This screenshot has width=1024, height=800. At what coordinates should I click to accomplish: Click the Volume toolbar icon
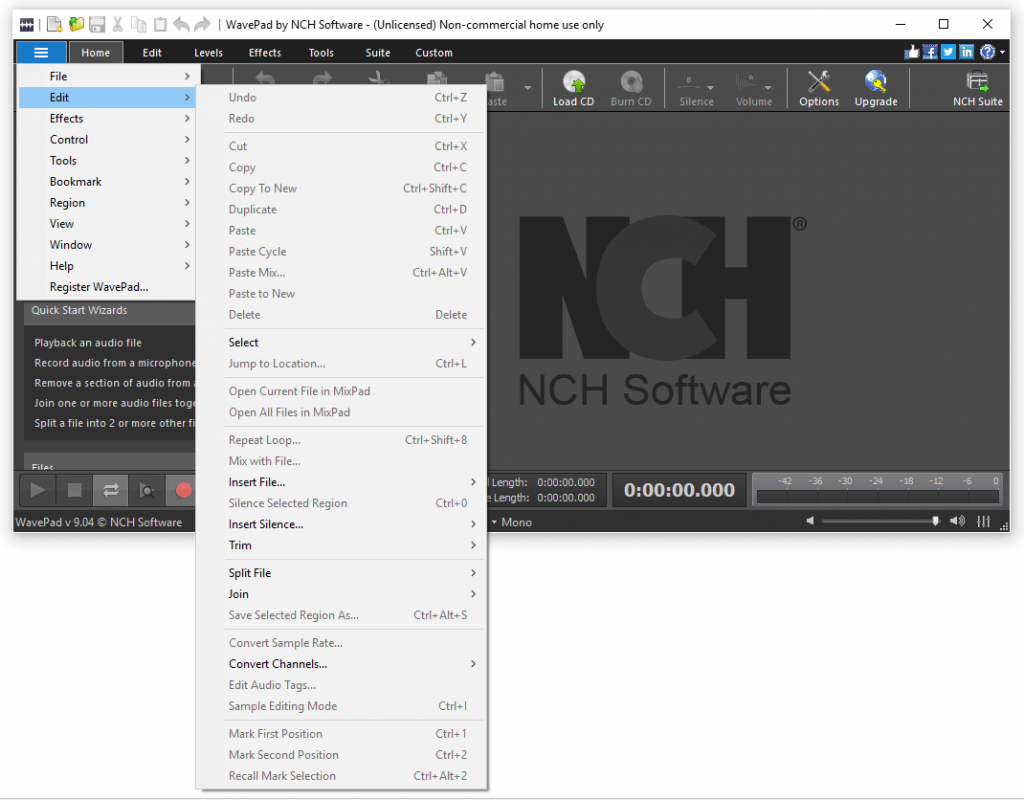pyautogui.click(x=754, y=88)
